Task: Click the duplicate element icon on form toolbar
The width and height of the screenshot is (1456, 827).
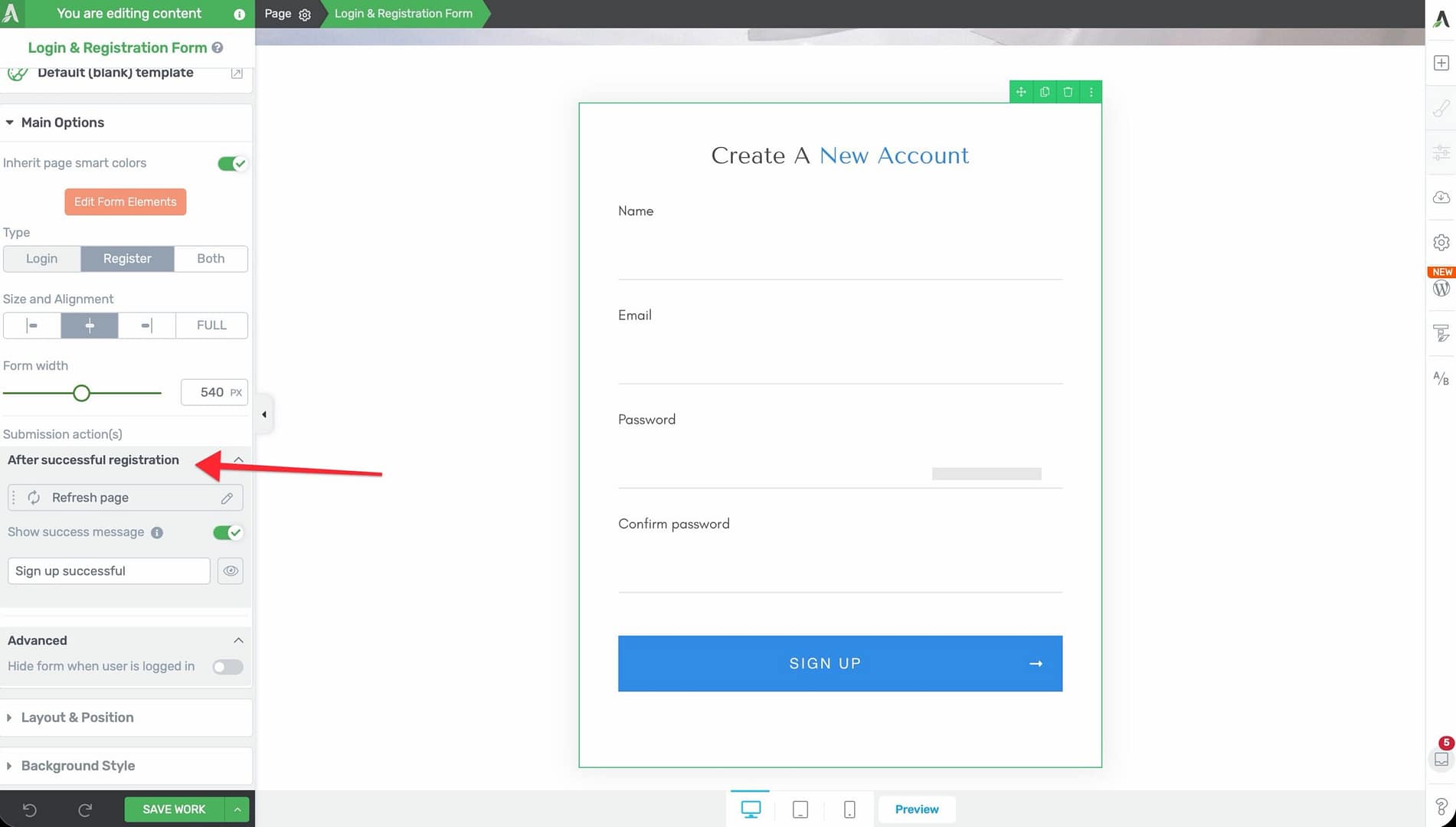Action: [1044, 92]
